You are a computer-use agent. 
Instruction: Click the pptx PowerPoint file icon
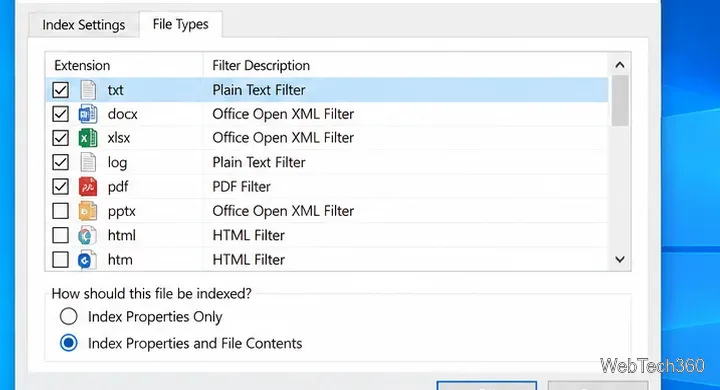(x=88, y=211)
